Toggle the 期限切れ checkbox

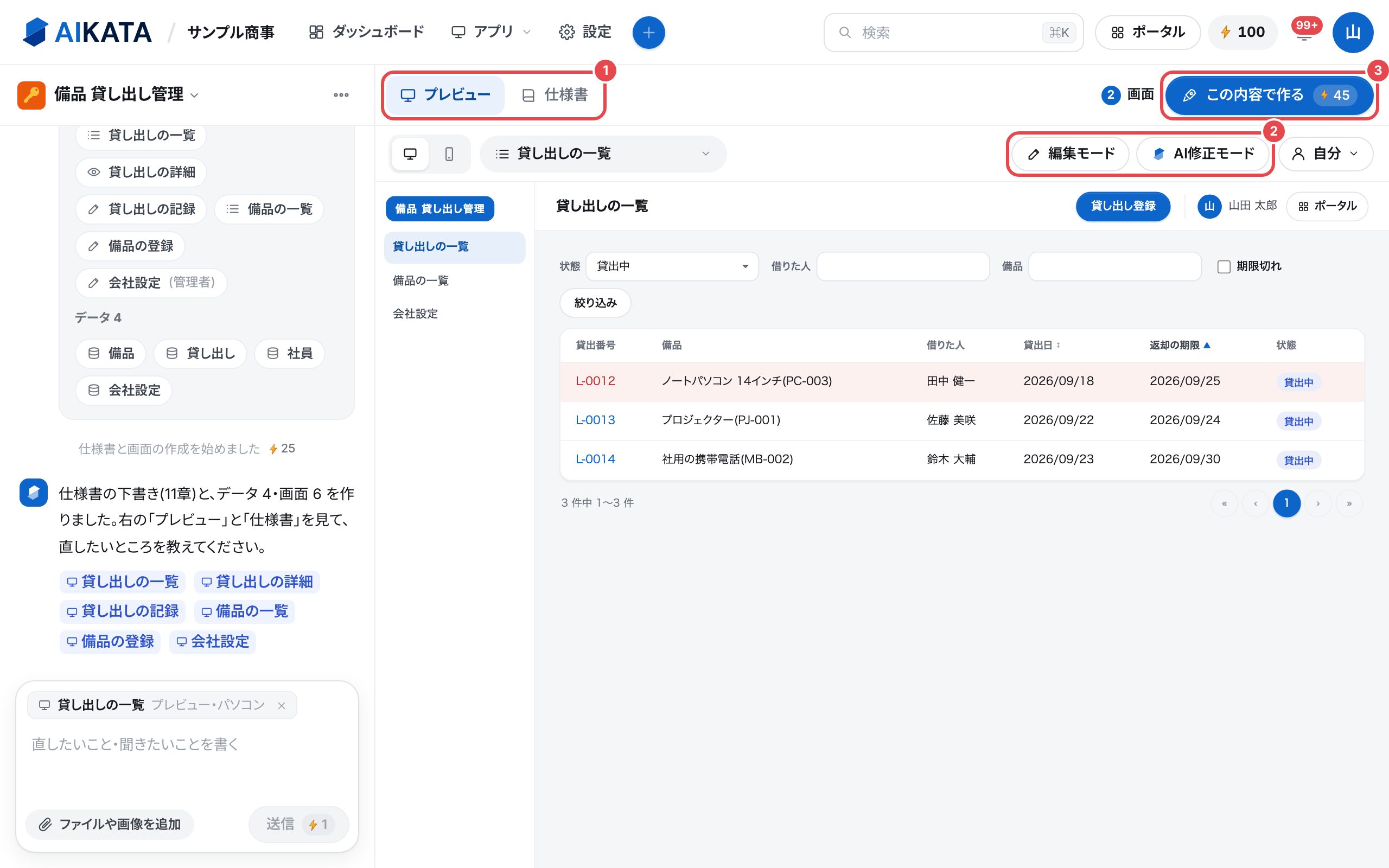(x=1224, y=267)
